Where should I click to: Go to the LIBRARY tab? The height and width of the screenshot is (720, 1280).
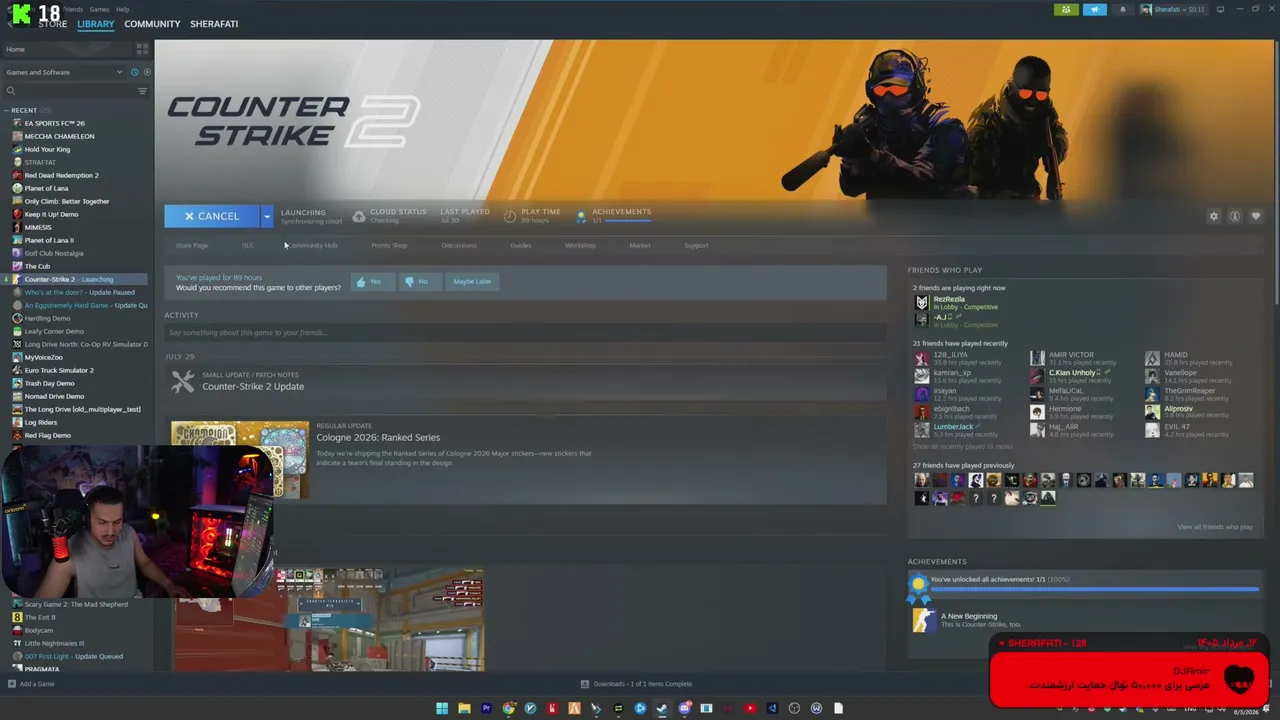point(96,24)
